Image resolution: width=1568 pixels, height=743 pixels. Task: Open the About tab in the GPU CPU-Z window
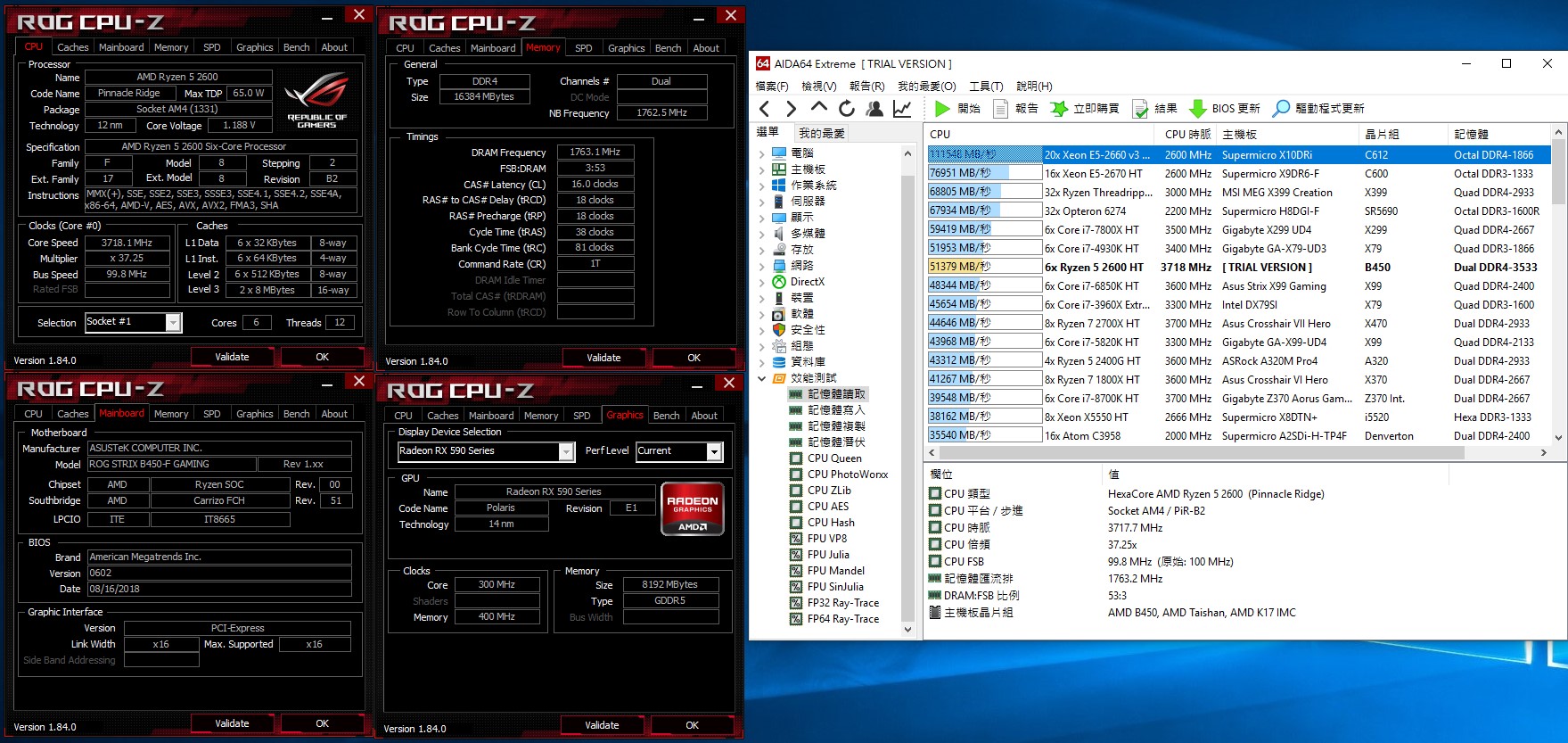click(x=704, y=416)
